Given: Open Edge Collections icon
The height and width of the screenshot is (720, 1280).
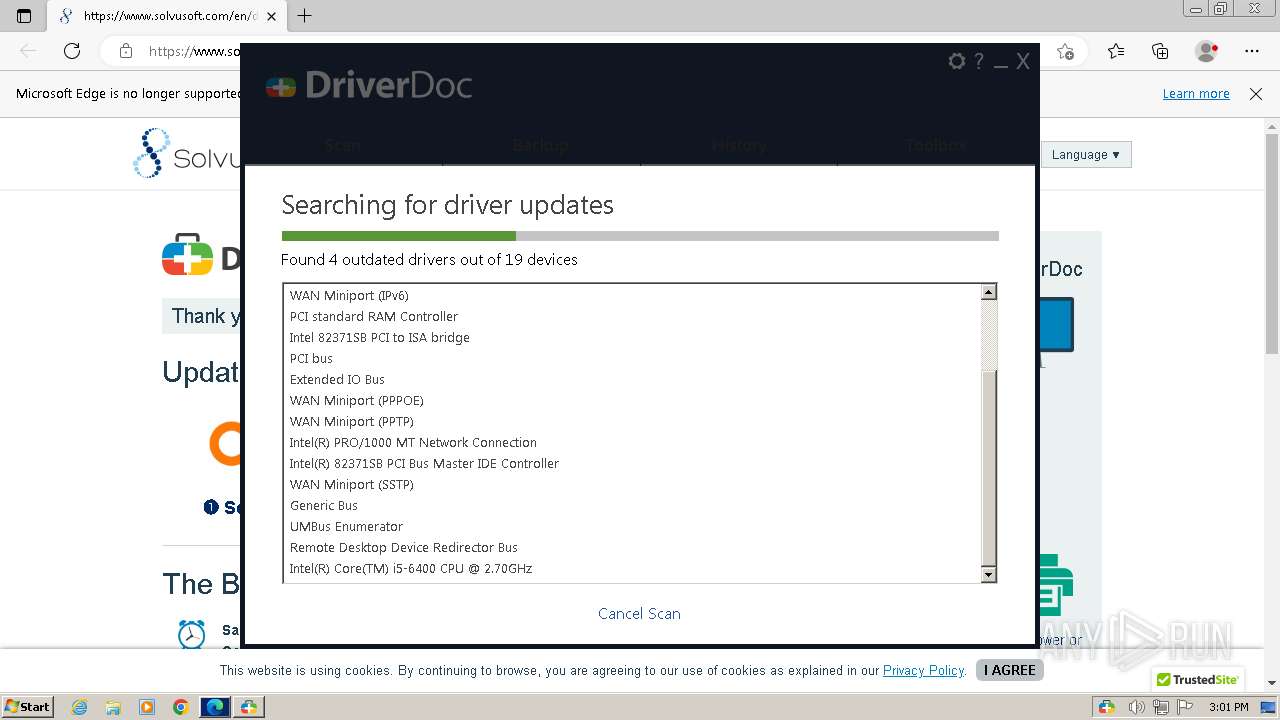Looking at the screenshot, I should (x=1160, y=51).
